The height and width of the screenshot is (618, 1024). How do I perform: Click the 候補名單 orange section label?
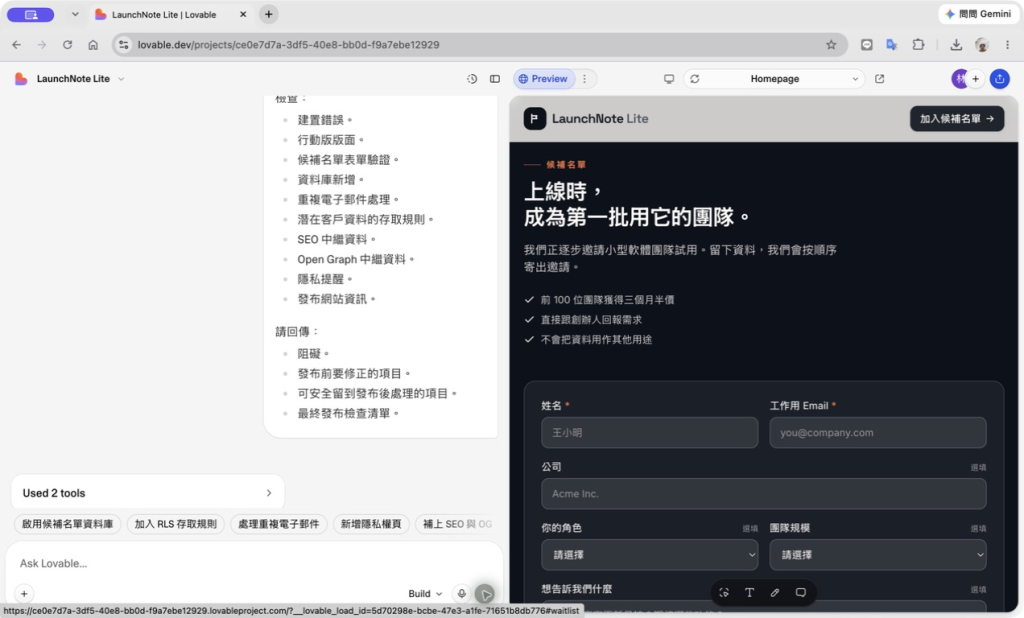click(x=566, y=165)
